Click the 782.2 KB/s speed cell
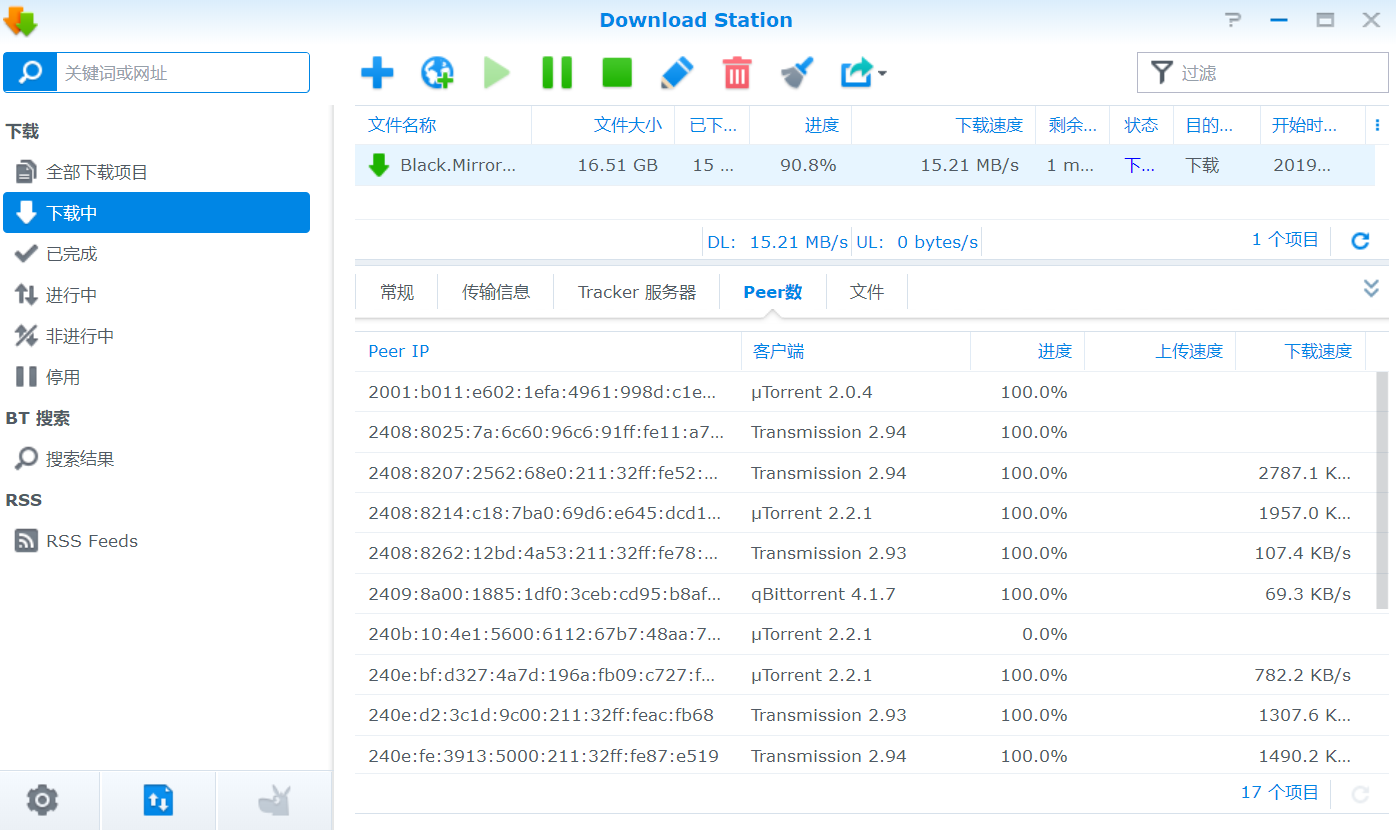The height and width of the screenshot is (830, 1396). point(1302,675)
